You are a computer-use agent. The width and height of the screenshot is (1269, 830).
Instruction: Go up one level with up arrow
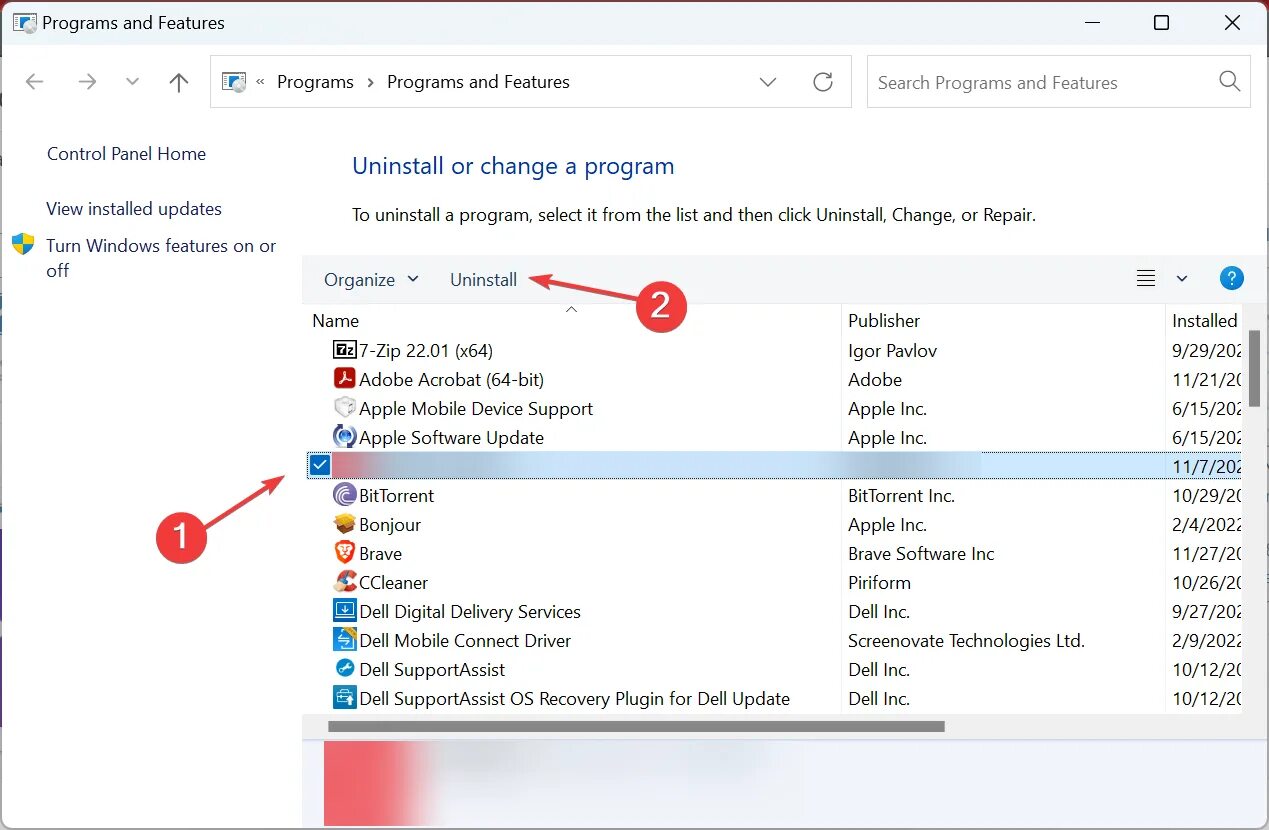click(x=179, y=82)
